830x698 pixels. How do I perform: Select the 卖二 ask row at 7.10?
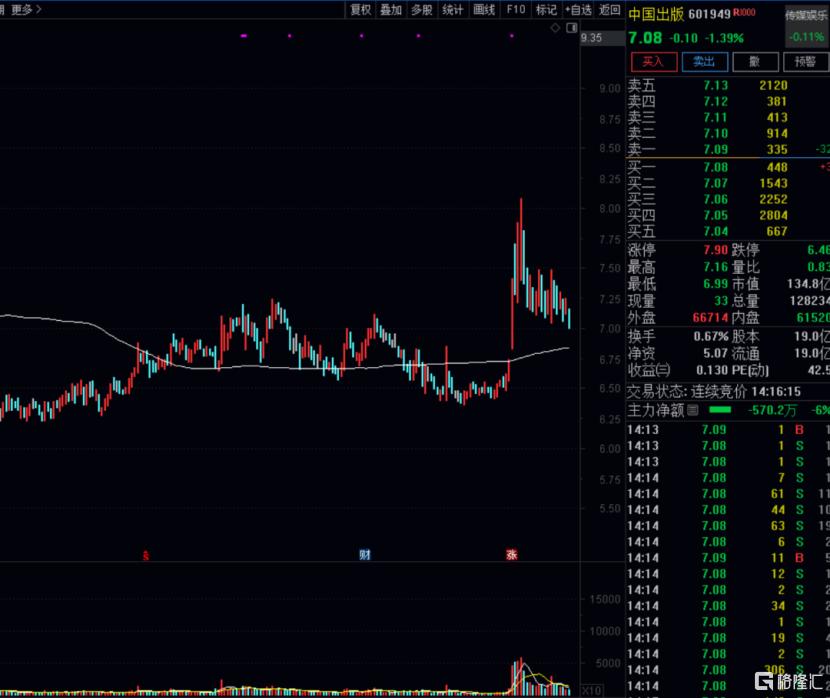[727, 133]
